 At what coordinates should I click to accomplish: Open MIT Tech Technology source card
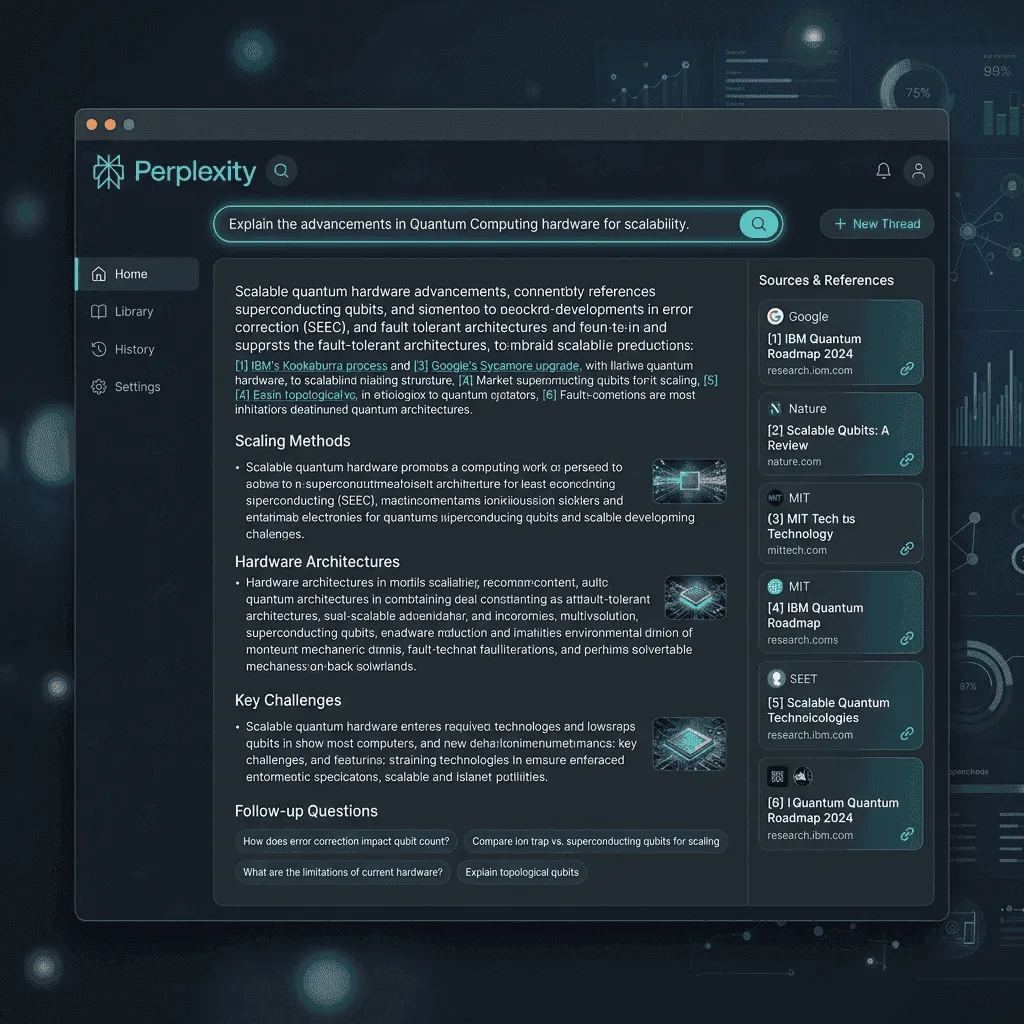(840, 523)
